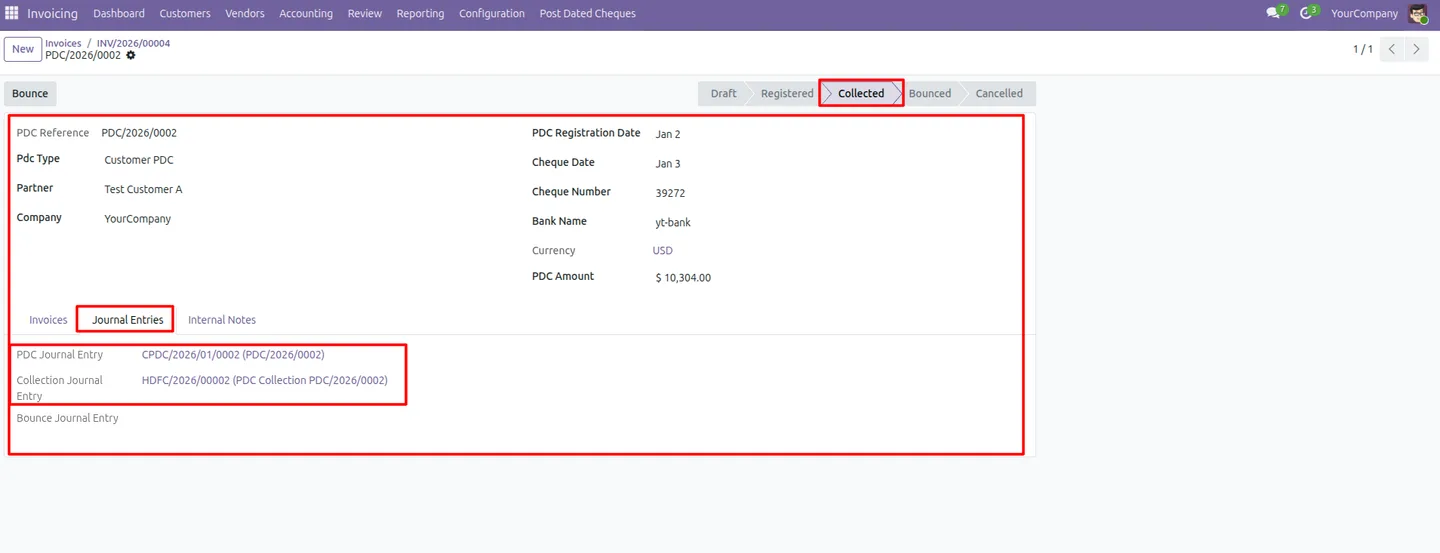The width and height of the screenshot is (1440, 553).
Task: Click the registration date Jan 2
Action: coord(668,134)
